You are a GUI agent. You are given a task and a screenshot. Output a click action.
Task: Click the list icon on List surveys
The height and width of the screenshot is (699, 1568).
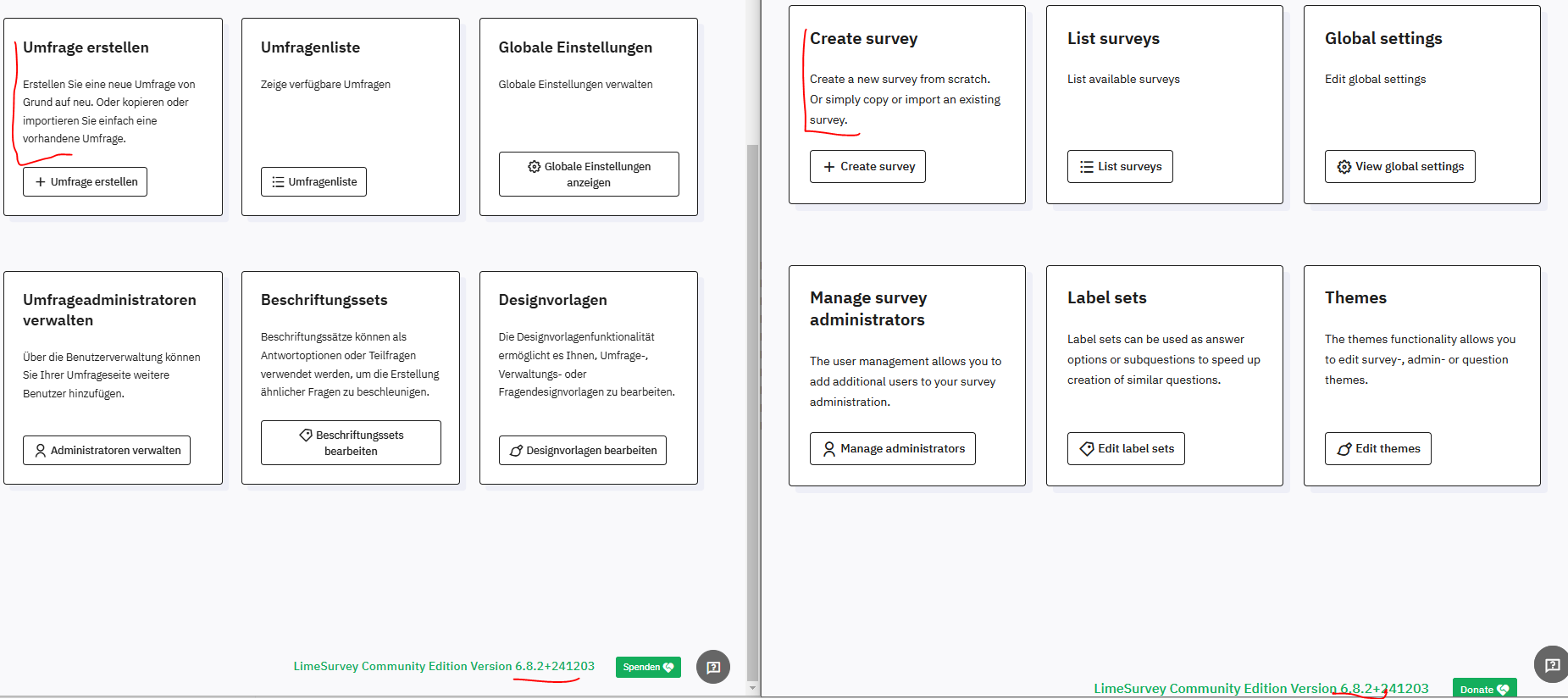point(1086,167)
